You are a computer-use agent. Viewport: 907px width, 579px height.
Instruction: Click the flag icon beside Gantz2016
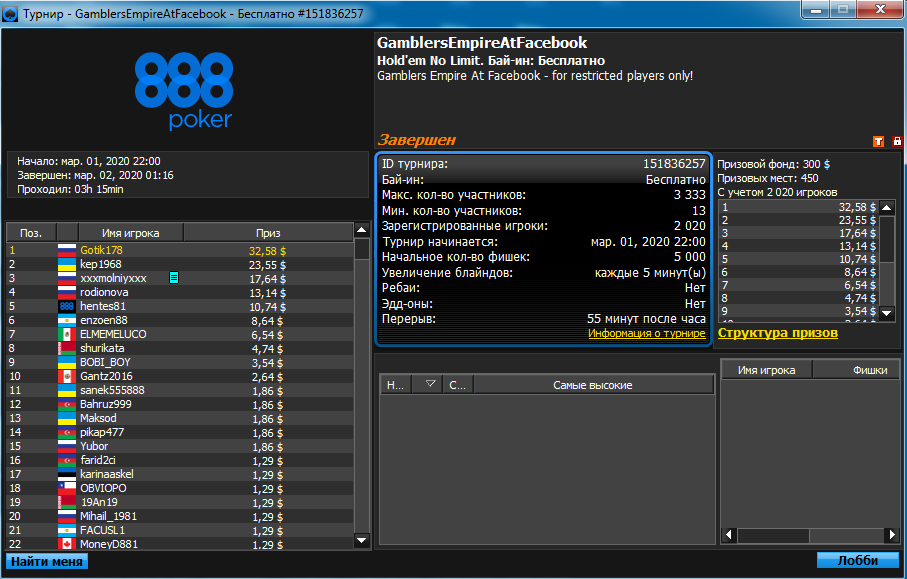point(67,377)
